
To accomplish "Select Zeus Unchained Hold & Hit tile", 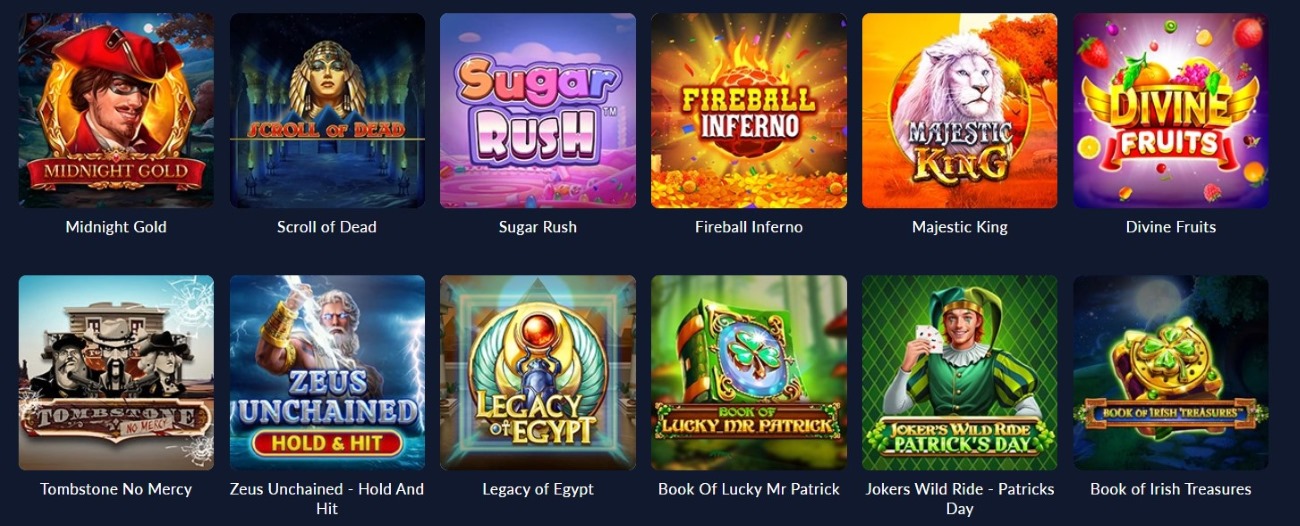I will [327, 373].
